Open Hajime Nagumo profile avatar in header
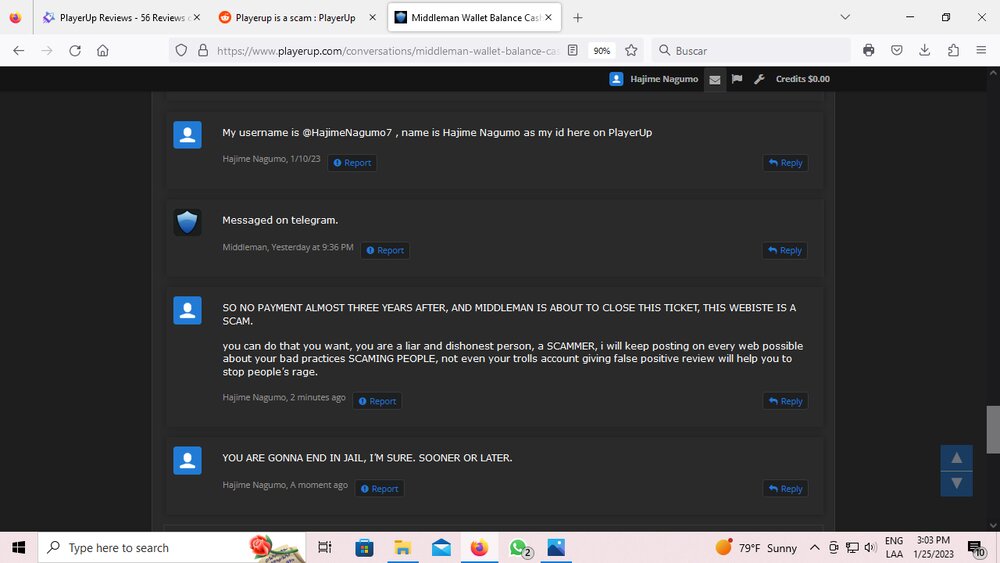Image resolution: width=1000 pixels, height=563 pixels. [x=616, y=79]
